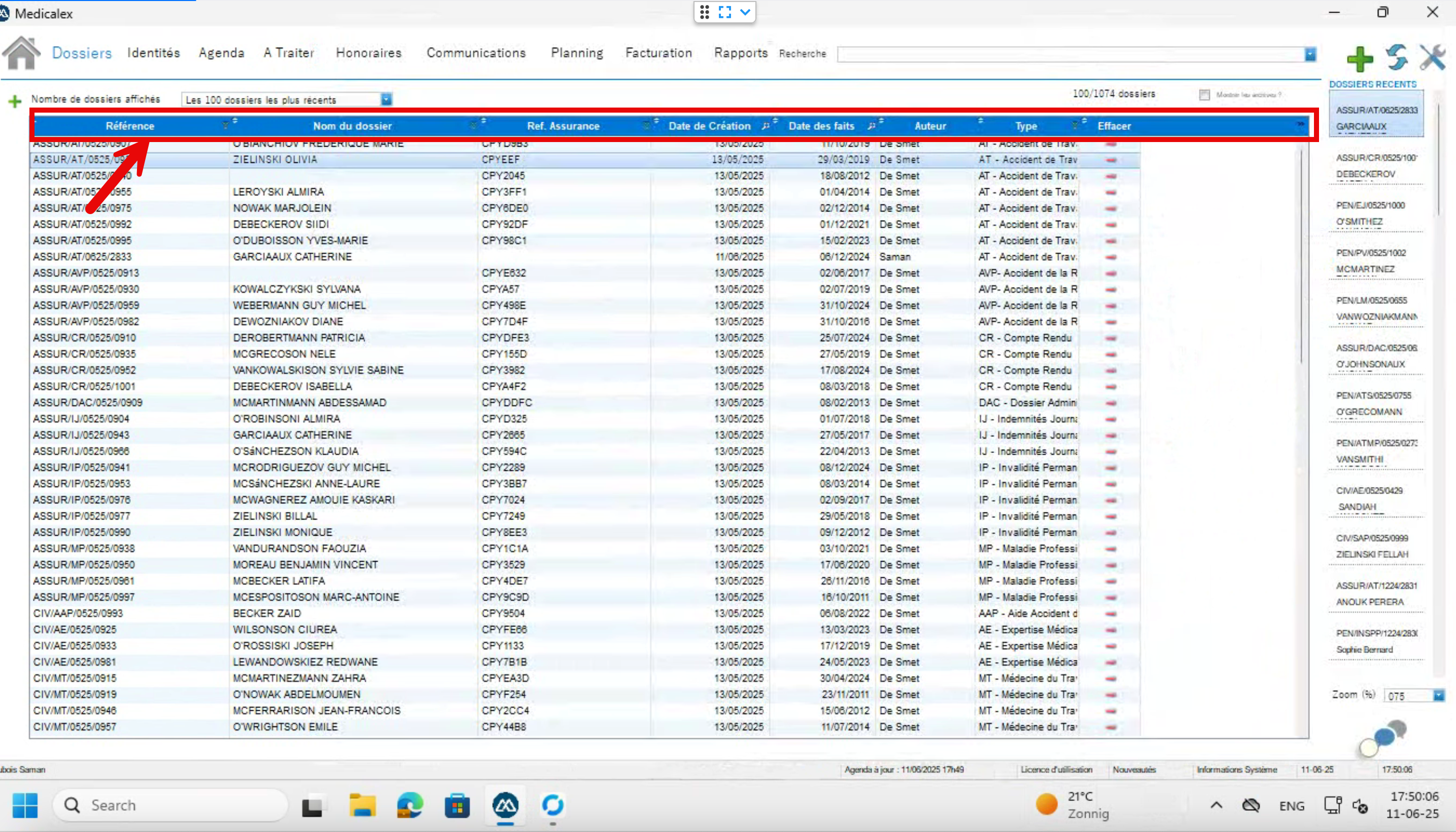
Task: Click the Home house icon
Action: [21, 53]
